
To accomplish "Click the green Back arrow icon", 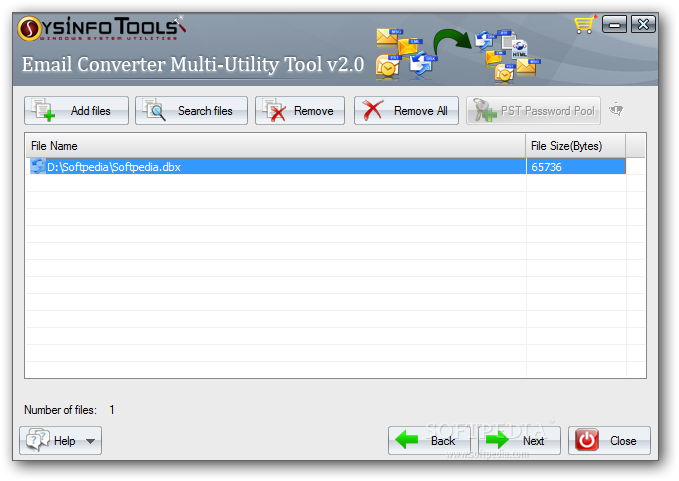I will click(406, 440).
